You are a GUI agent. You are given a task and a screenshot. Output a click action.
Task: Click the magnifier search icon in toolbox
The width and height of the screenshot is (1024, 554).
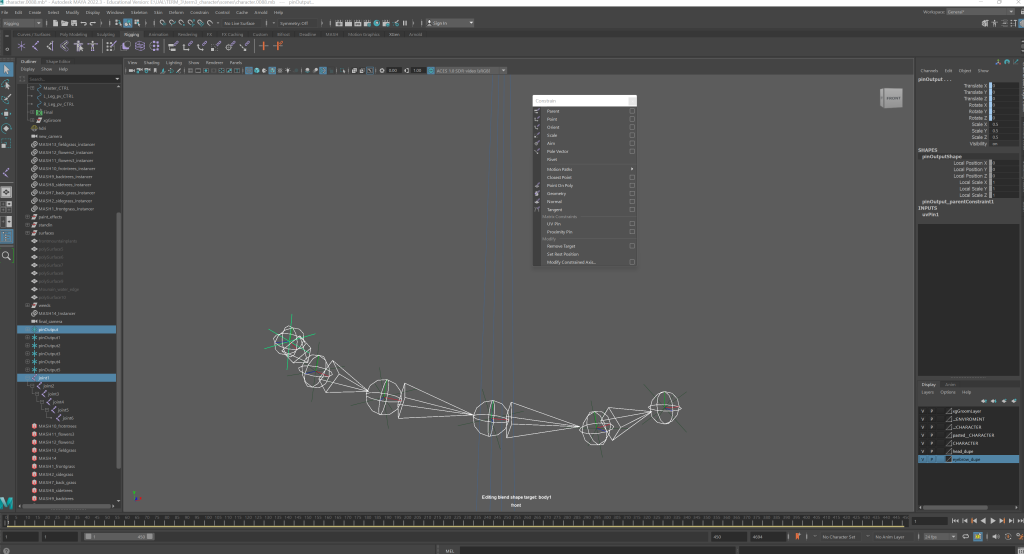[7, 255]
